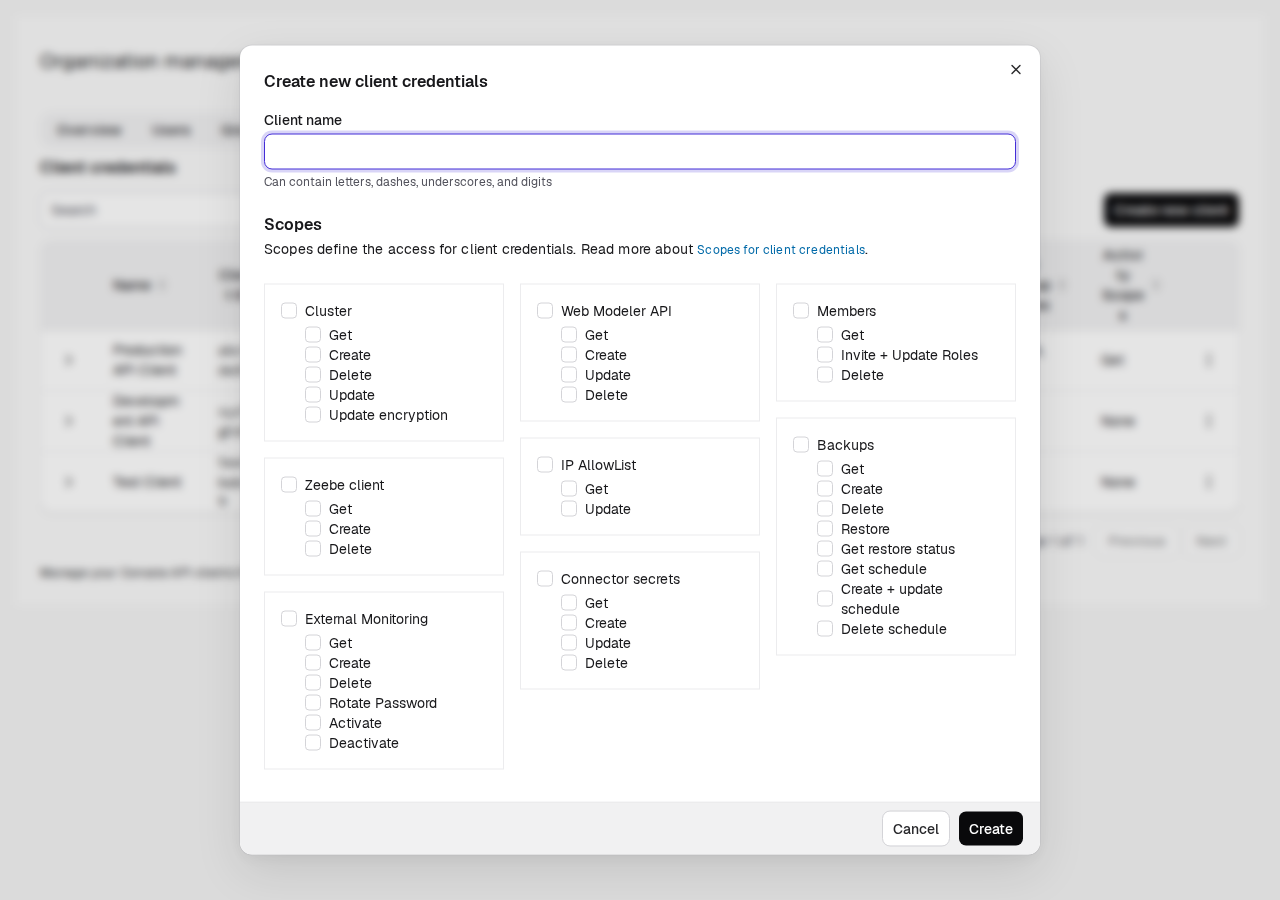Tick the Zeebe client group checkbox

(289, 485)
